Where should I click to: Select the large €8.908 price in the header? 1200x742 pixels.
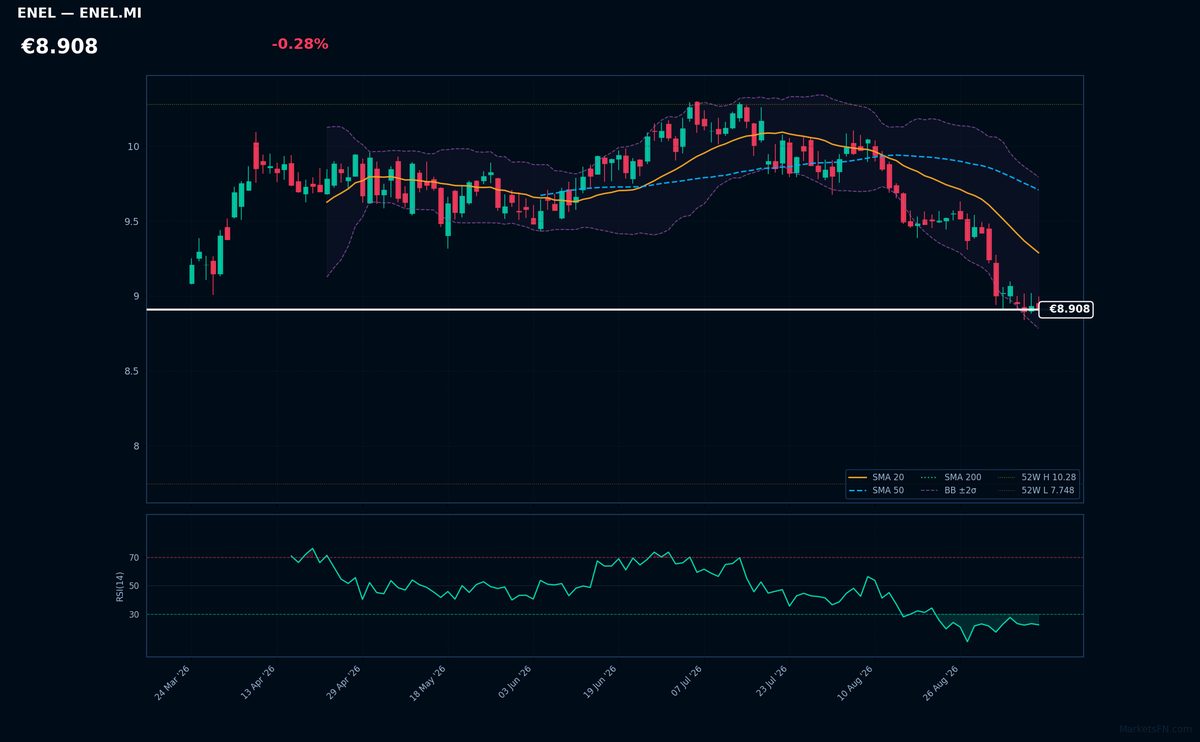(x=59, y=47)
